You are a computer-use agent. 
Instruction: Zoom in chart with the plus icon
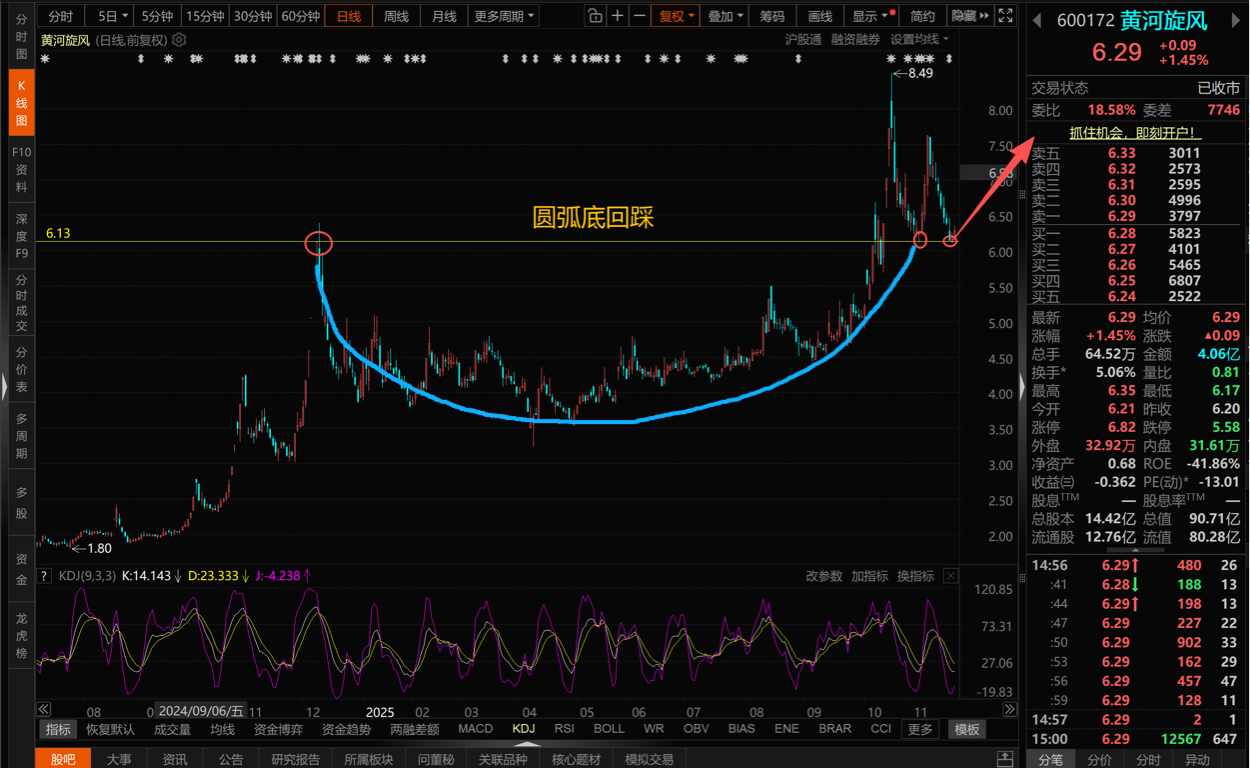[617, 16]
